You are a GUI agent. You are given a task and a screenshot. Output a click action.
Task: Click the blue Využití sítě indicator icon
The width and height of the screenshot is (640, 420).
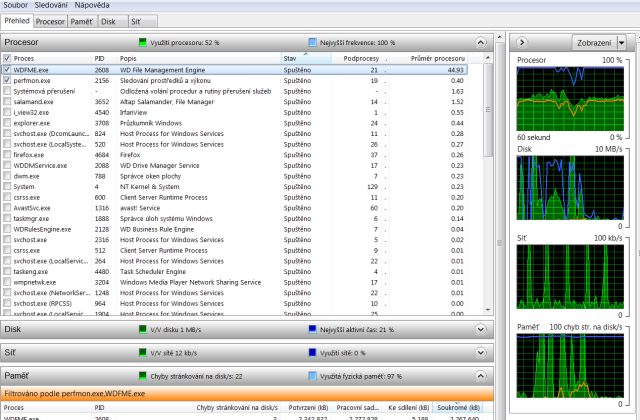click(x=313, y=352)
